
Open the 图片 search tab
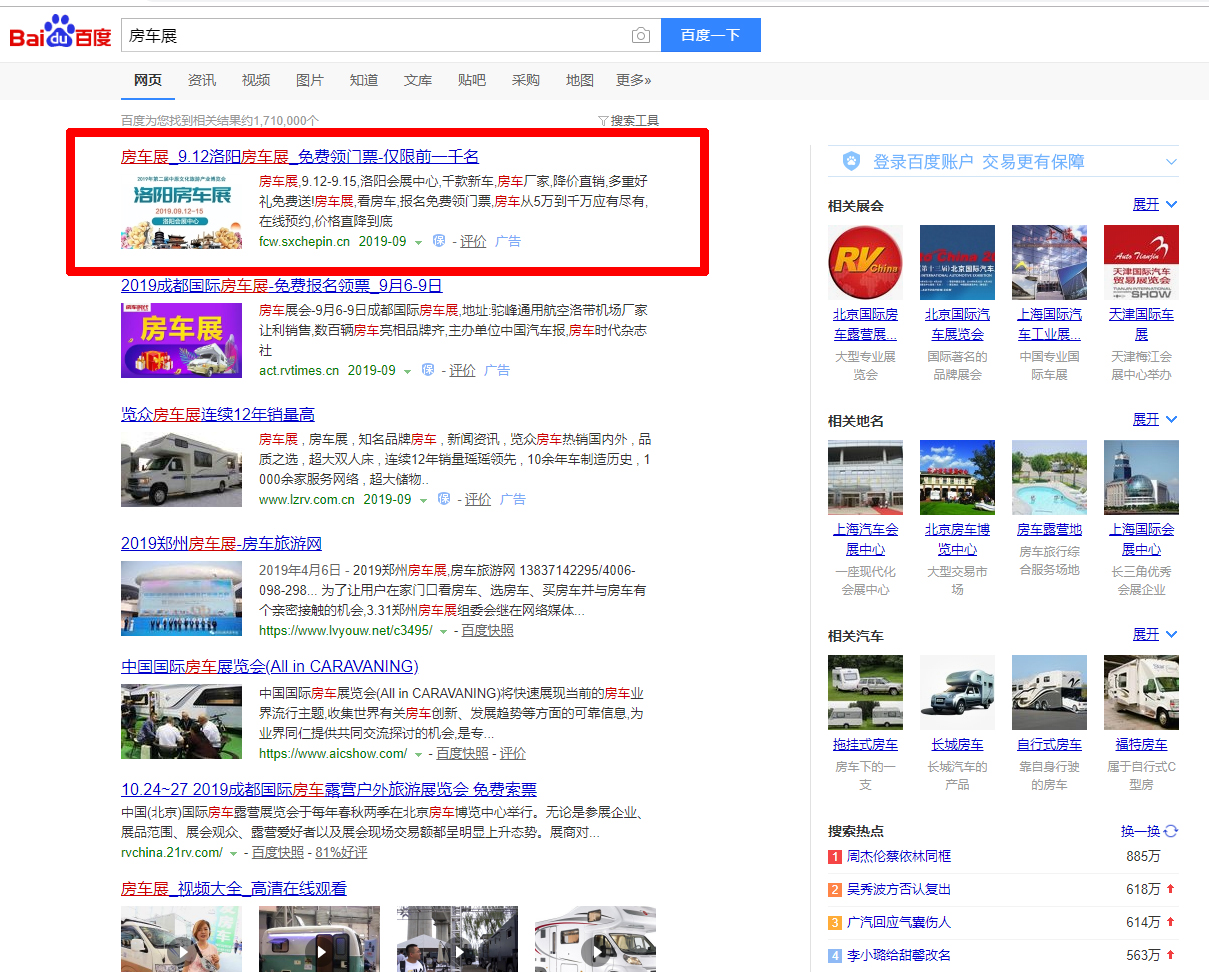(309, 80)
